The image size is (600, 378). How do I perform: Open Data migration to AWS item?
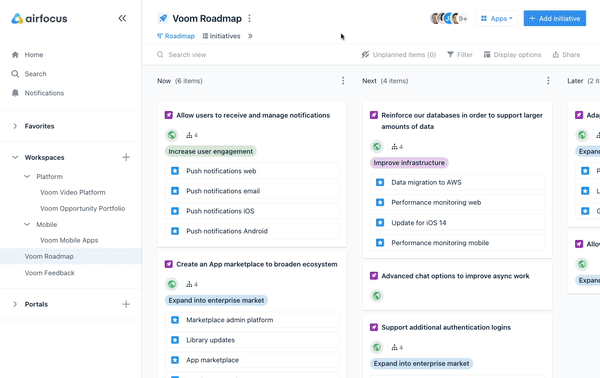(x=457, y=182)
